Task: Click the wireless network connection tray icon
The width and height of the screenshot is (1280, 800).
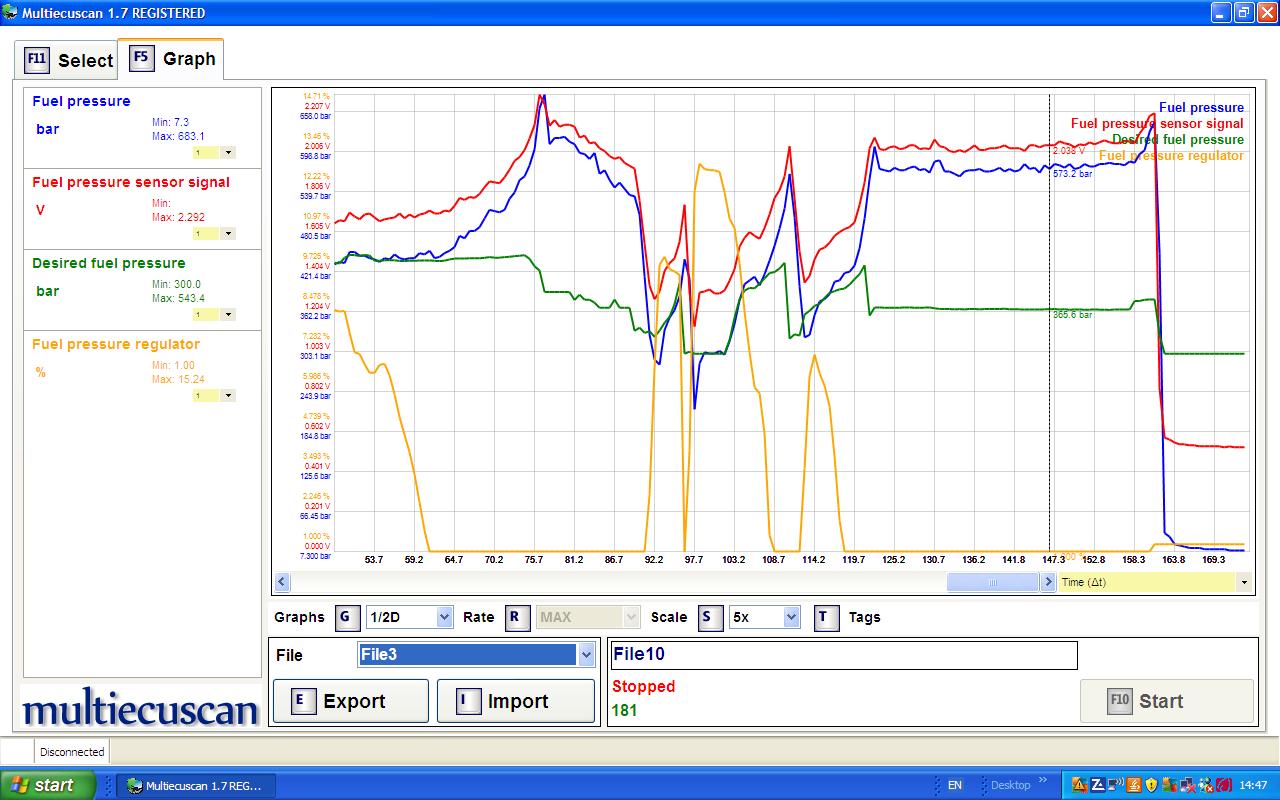Action: (1115, 785)
